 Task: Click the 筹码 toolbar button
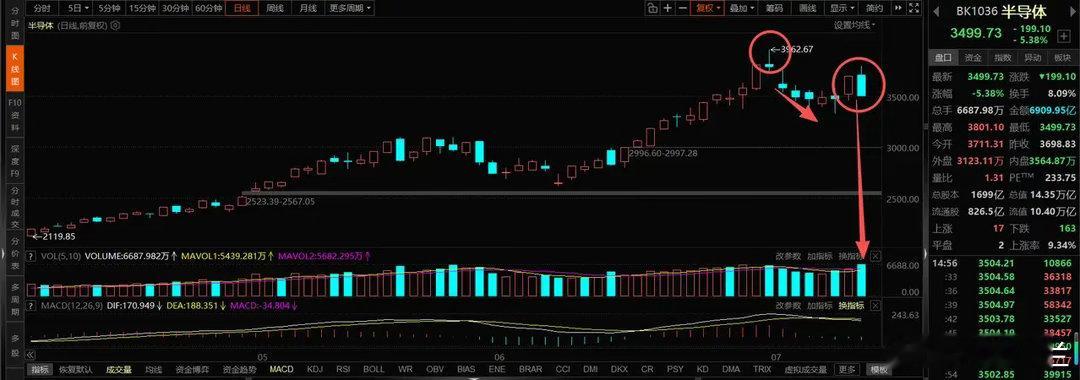774,8
